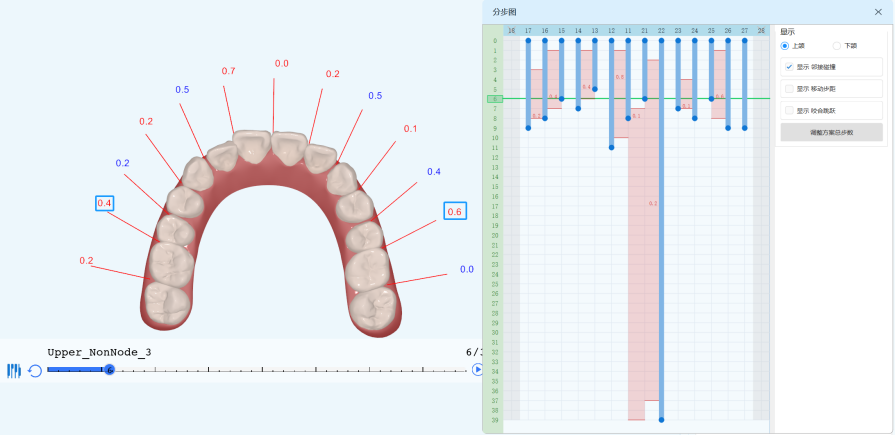This screenshot has width=895, height=435.
Task: Select the tooth 17 column header
Action: click(528, 31)
